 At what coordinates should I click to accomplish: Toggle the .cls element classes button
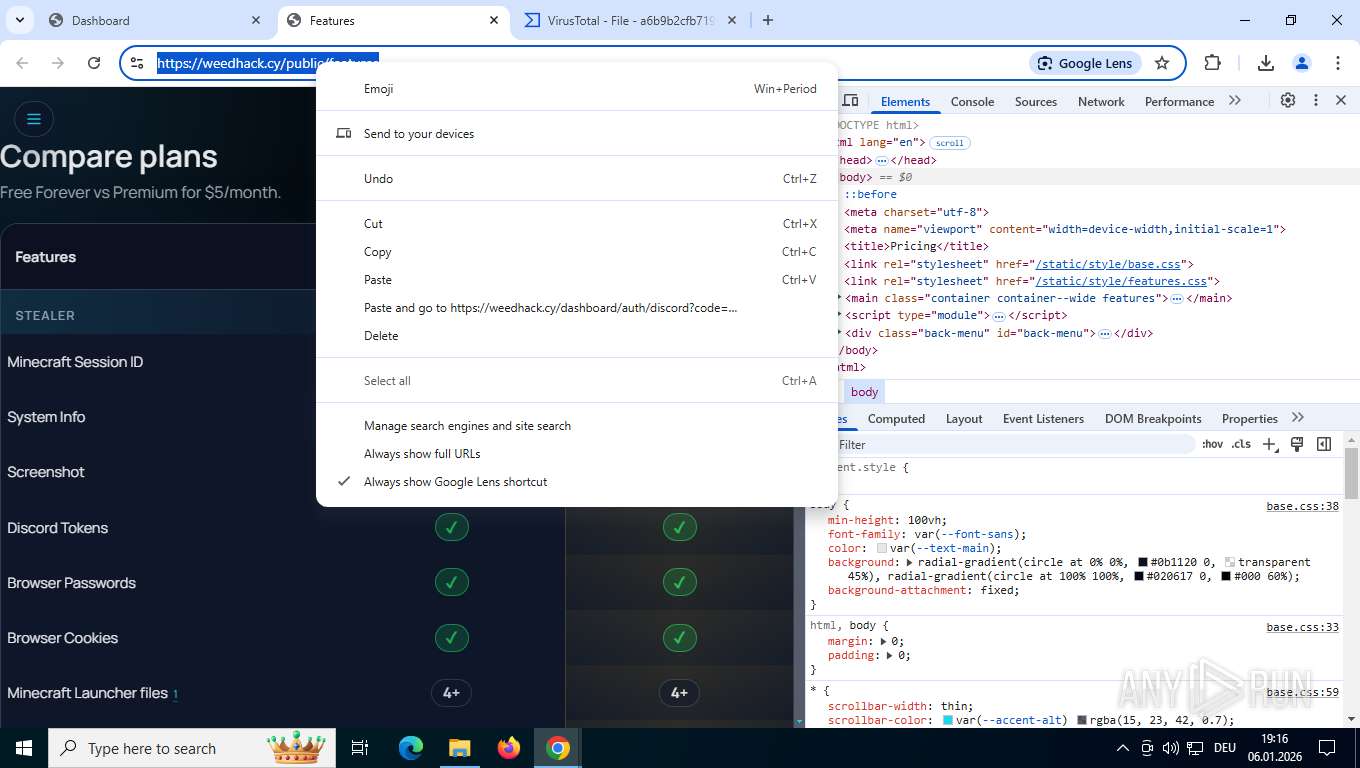pyautogui.click(x=1241, y=444)
